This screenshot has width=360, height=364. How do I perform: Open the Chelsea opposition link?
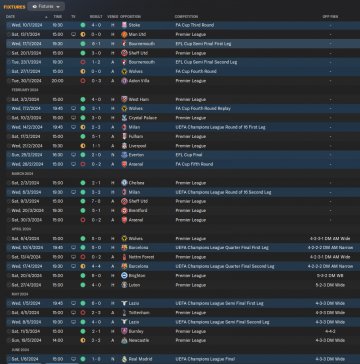pyautogui.click(x=136, y=183)
